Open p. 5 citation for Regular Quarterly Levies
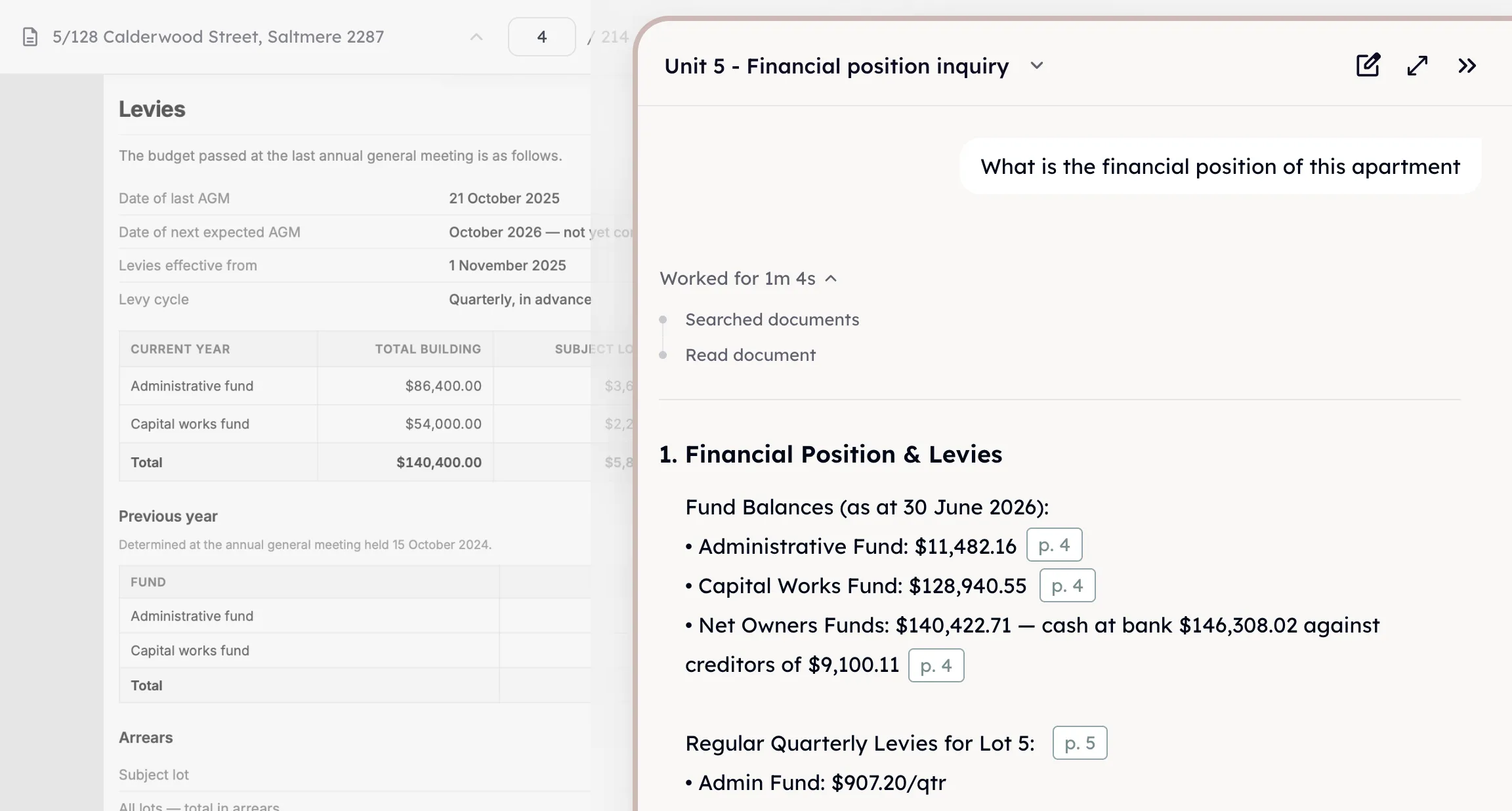This screenshot has height=811, width=1512. pos(1080,743)
